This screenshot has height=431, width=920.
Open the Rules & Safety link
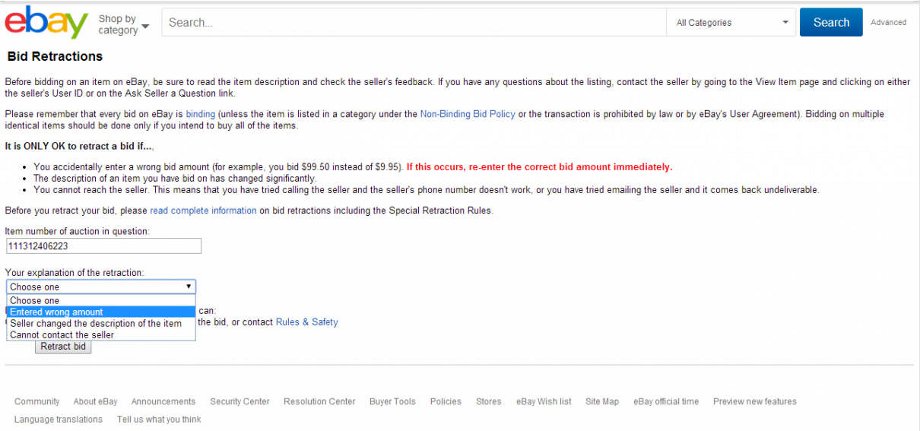tap(307, 322)
